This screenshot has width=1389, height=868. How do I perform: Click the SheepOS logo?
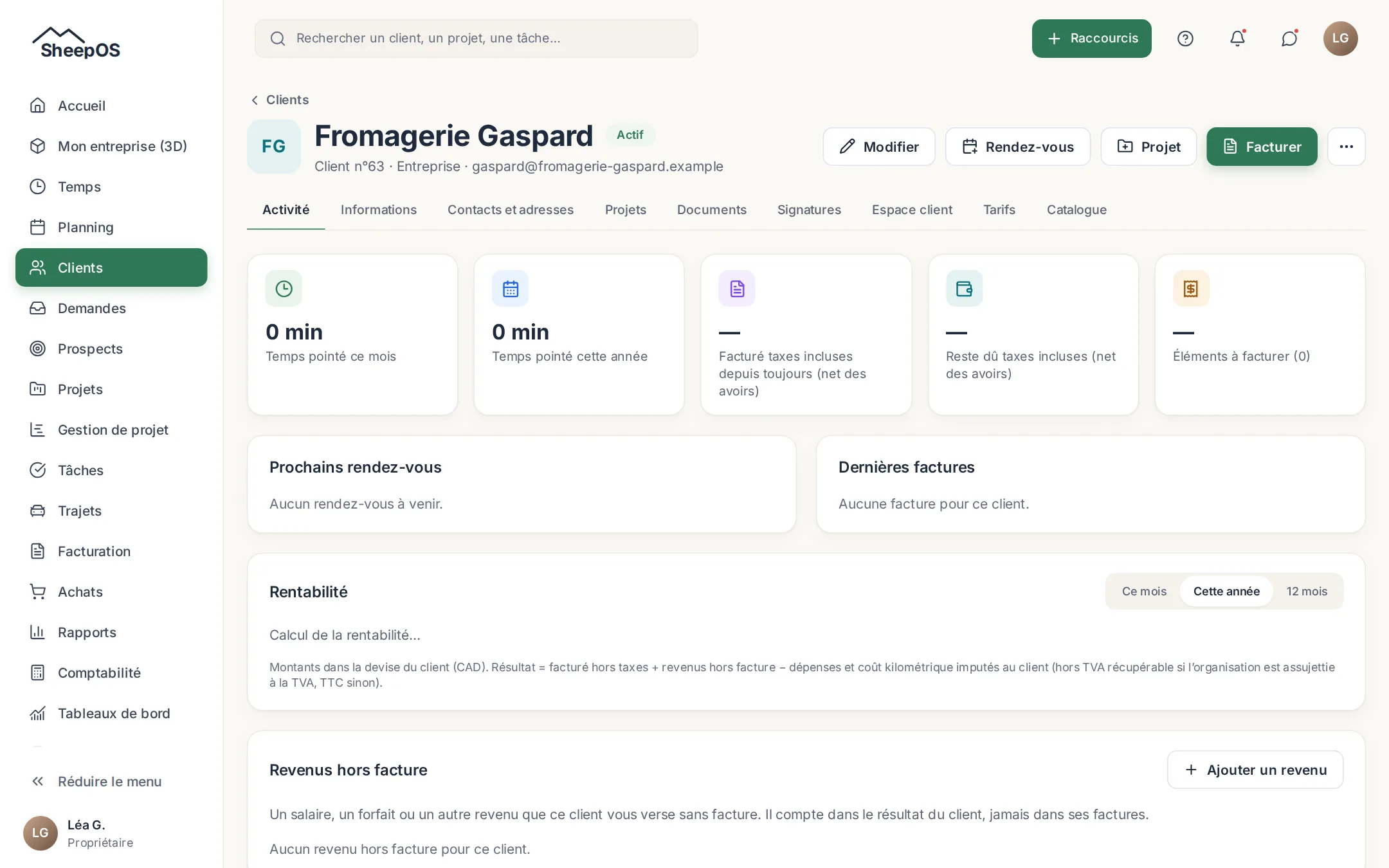[77, 43]
